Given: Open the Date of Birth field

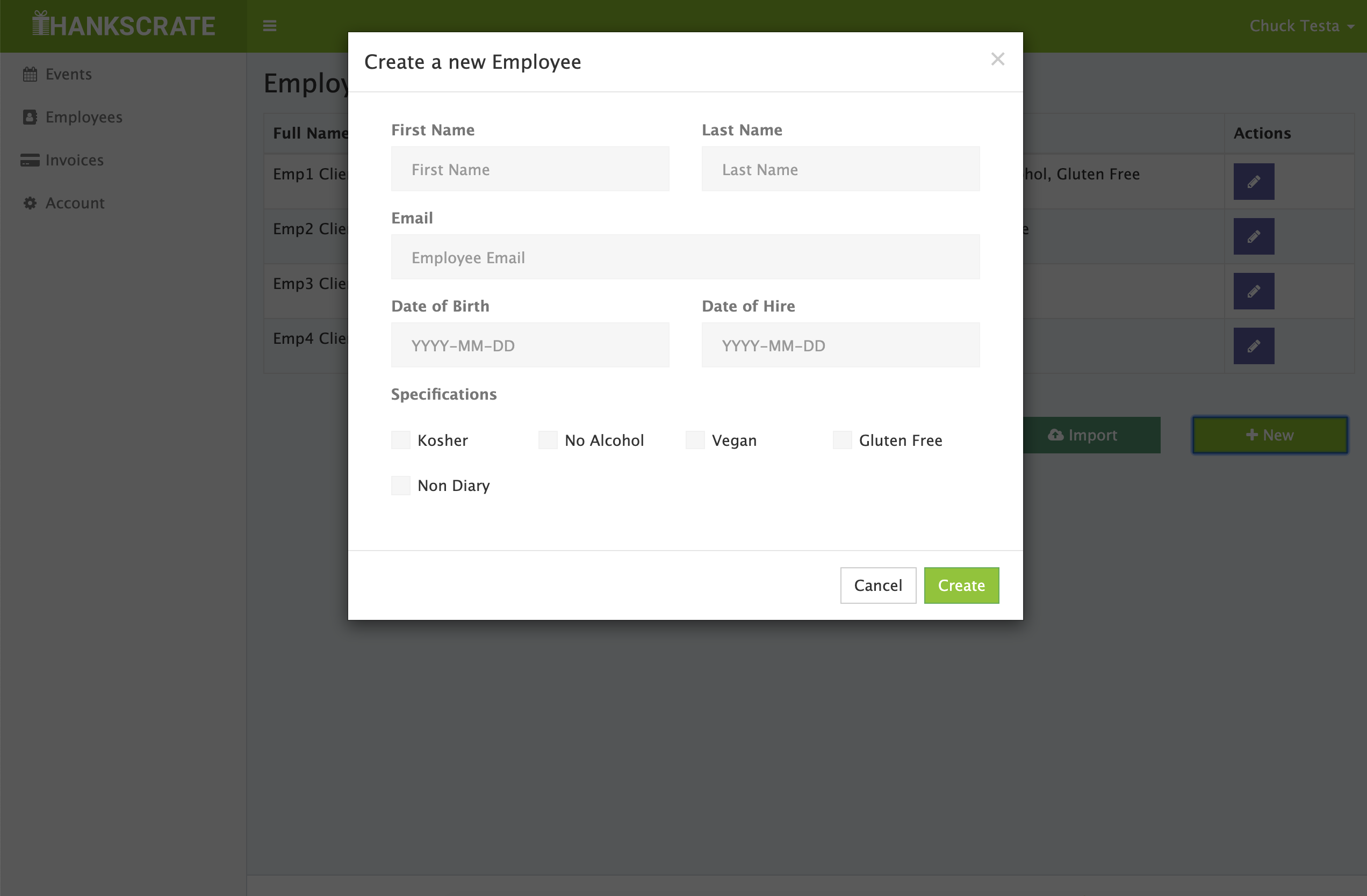Looking at the screenshot, I should click(530, 345).
